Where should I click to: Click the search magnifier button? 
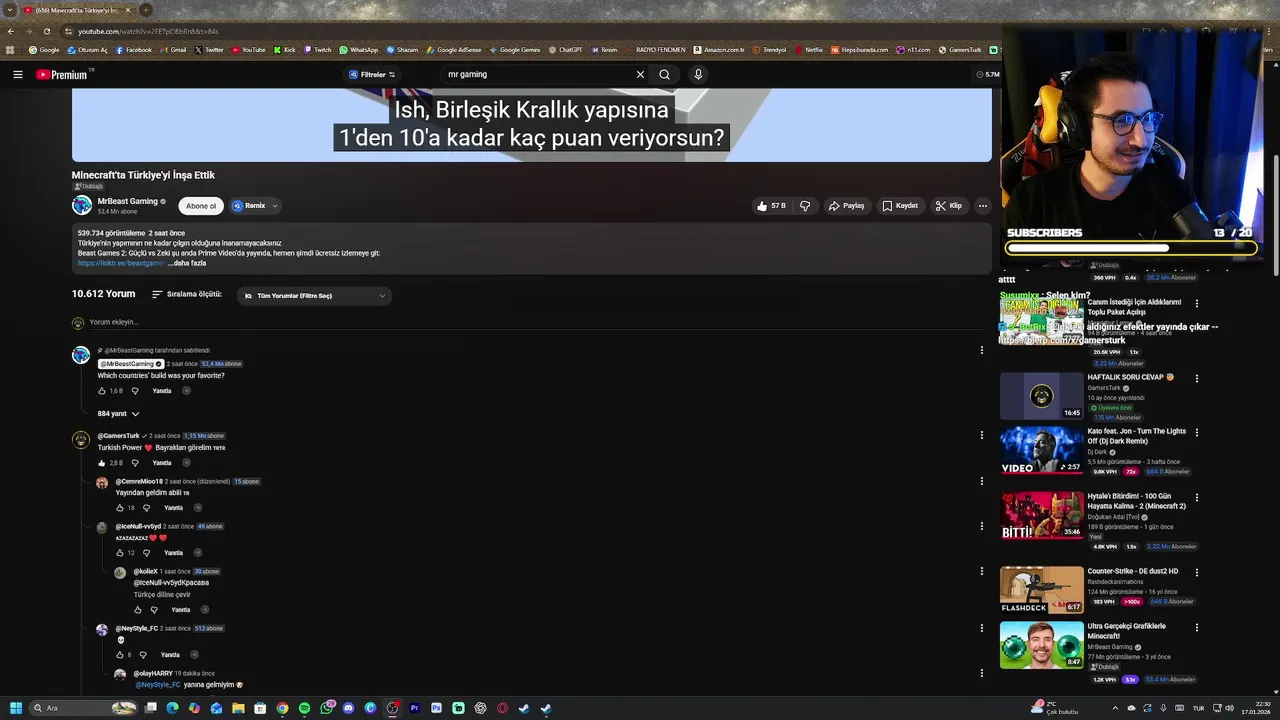click(664, 74)
